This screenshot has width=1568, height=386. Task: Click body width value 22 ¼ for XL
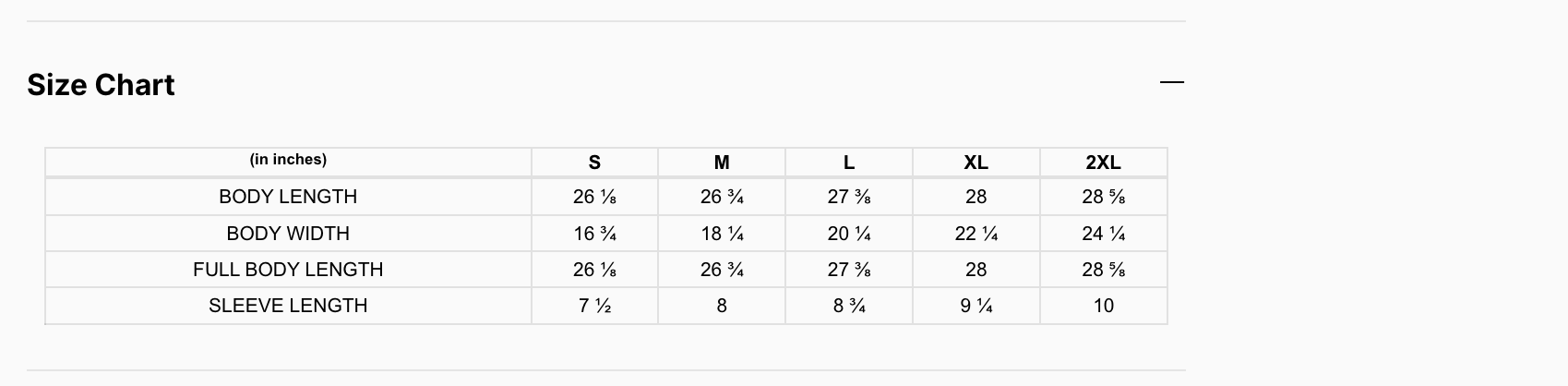point(976,234)
